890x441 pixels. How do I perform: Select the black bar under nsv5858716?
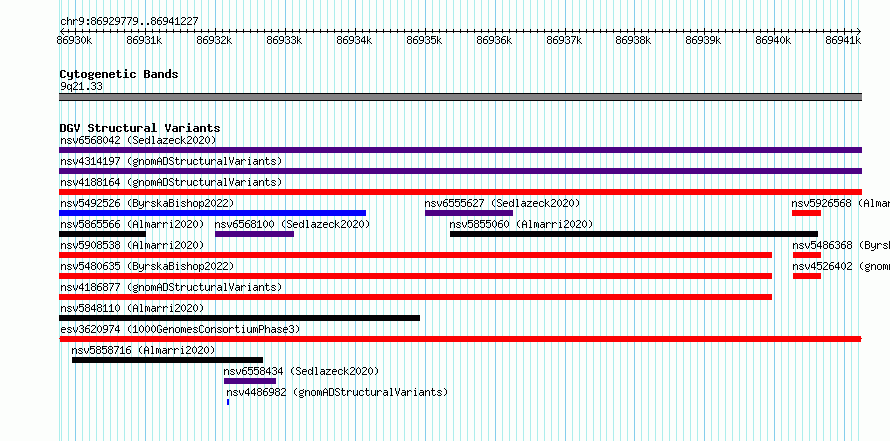coord(167,360)
